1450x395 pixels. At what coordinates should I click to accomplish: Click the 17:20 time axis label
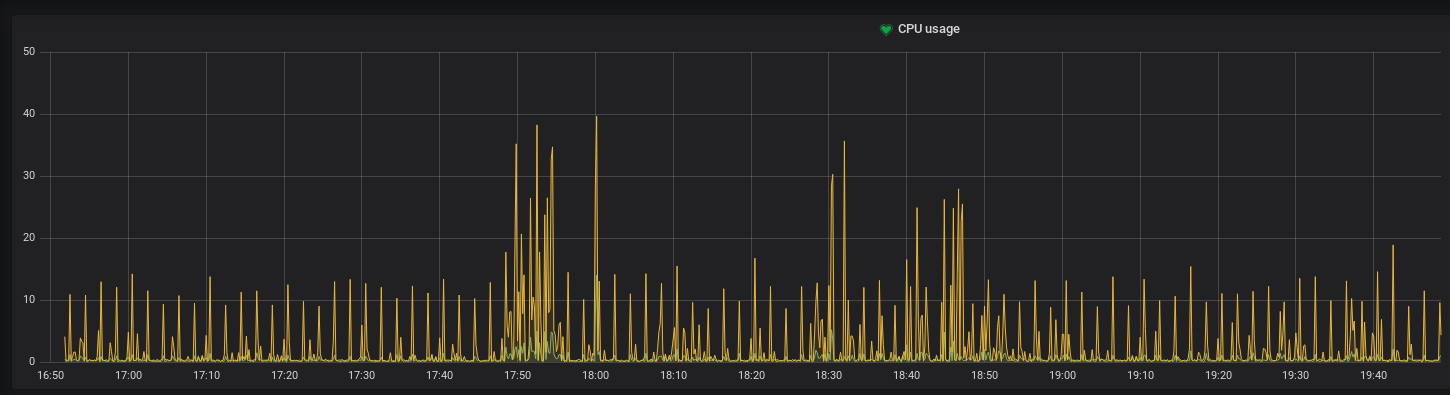284,375
